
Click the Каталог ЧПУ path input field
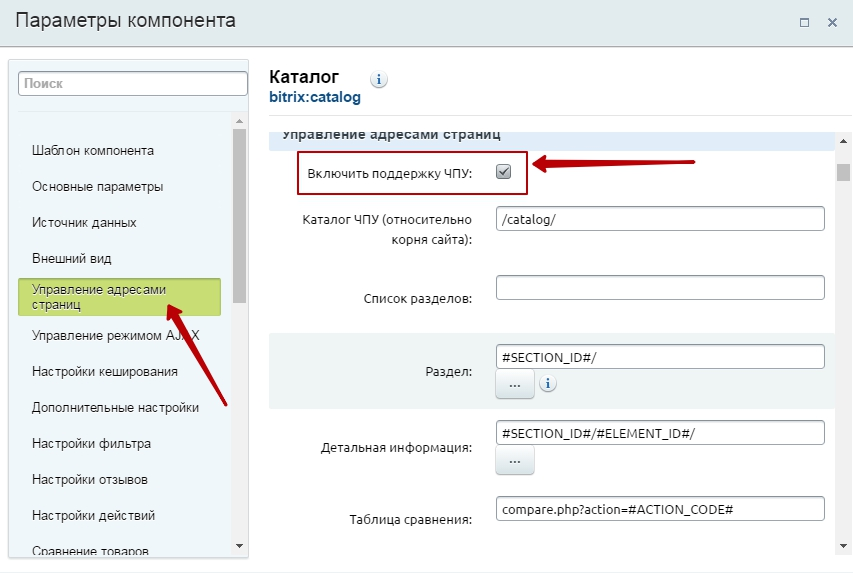coord(659,219)
